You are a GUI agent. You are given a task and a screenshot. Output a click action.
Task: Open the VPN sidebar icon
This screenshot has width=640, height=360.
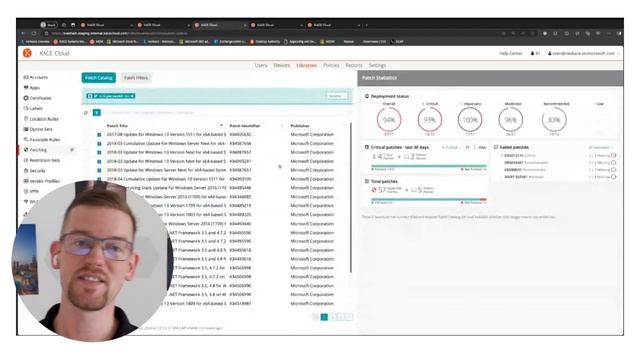(x=26, y=191)
